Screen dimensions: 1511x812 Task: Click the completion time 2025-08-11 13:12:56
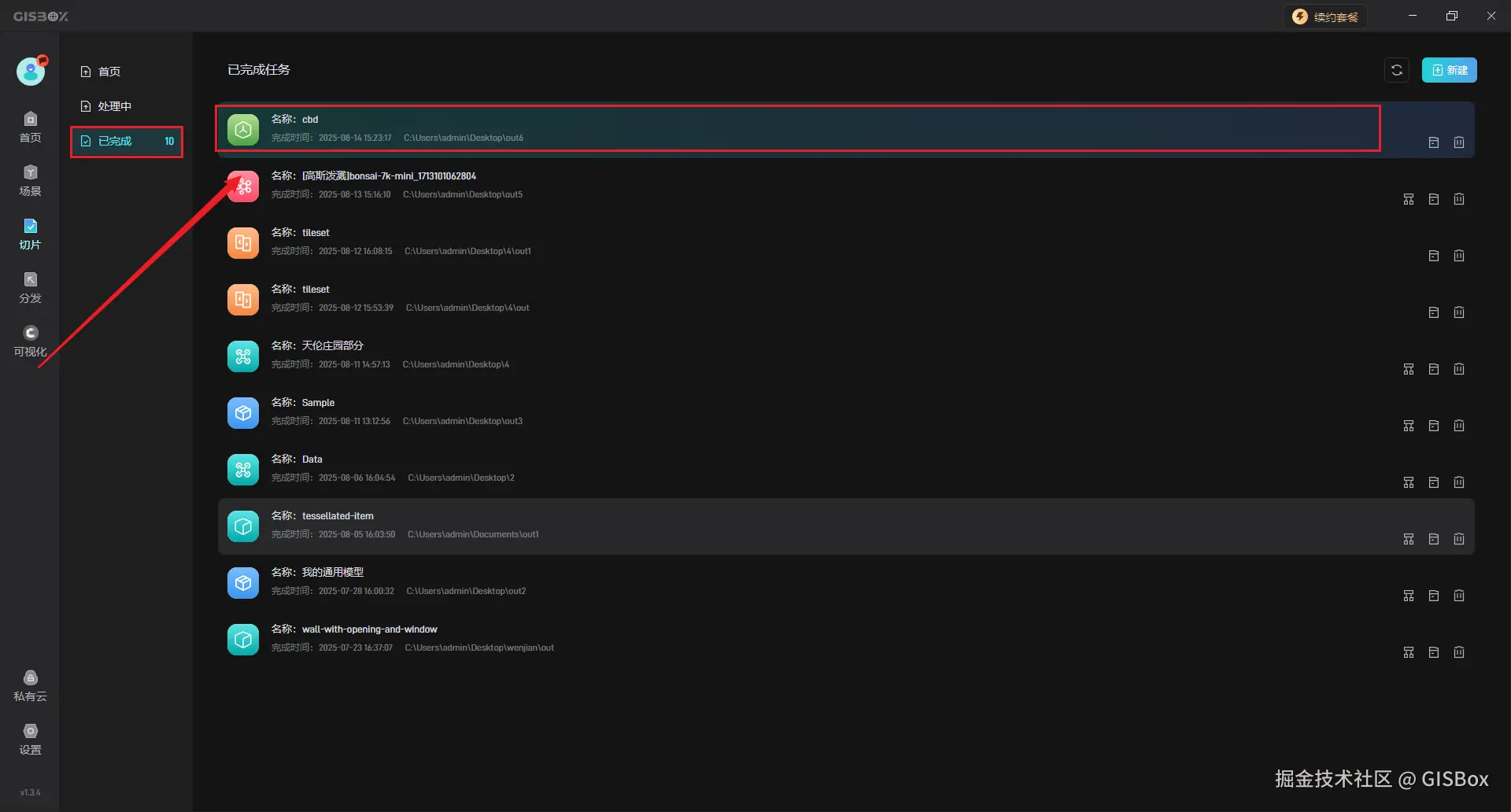click(x=354, y=421)
